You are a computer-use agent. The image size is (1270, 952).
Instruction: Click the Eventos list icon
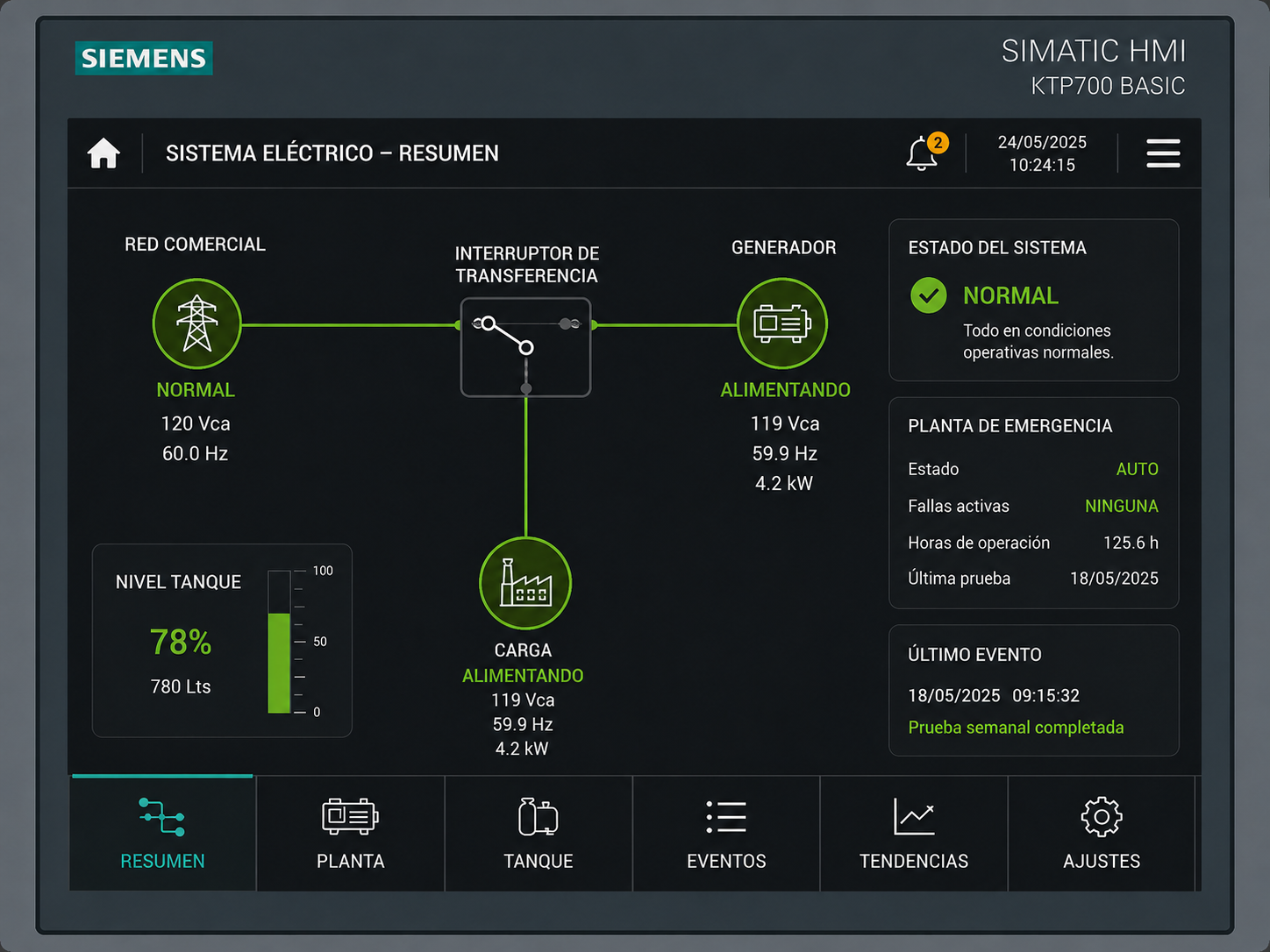pos(726,816)
